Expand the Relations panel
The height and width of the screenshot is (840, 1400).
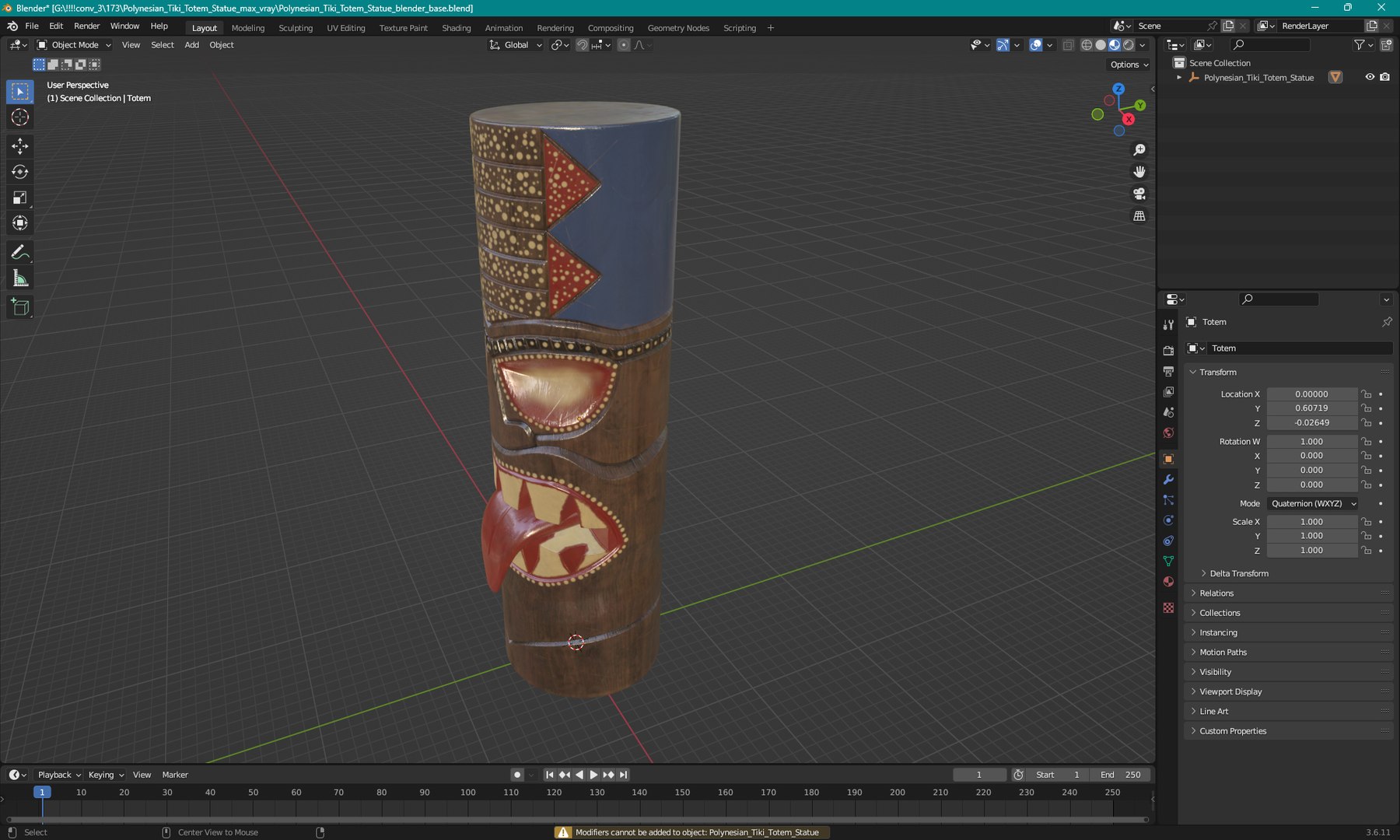1216,593
